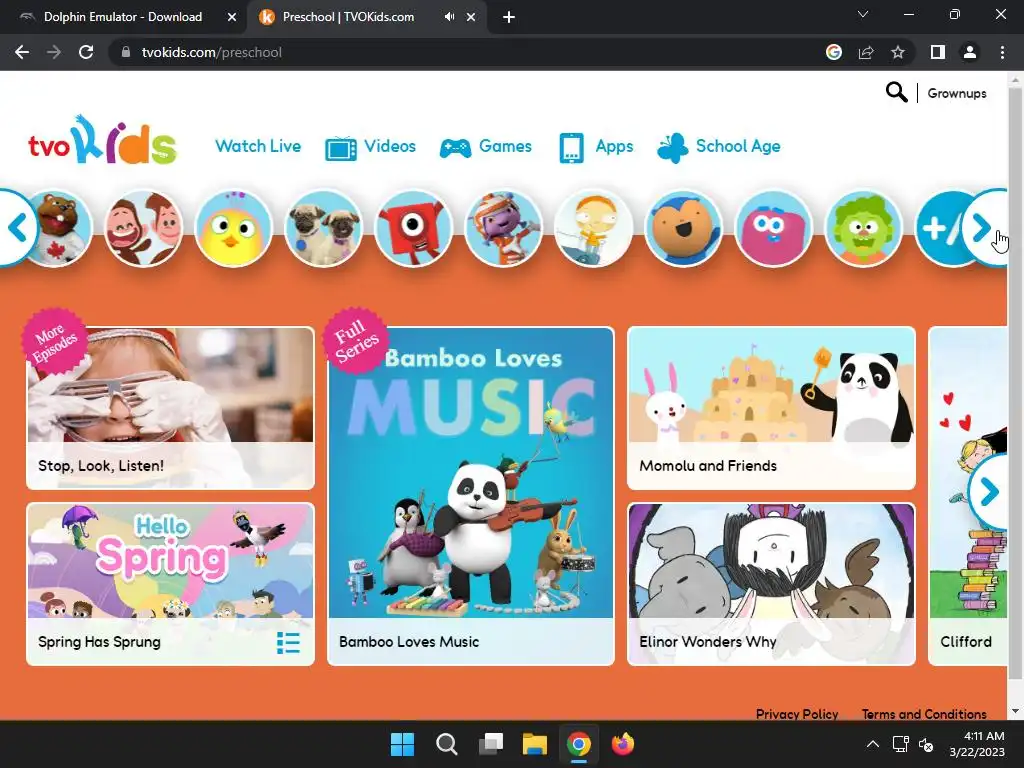Open the Clifford show card
The height and width of the screenshot is (768, 1024).
(x=967, y=496)
